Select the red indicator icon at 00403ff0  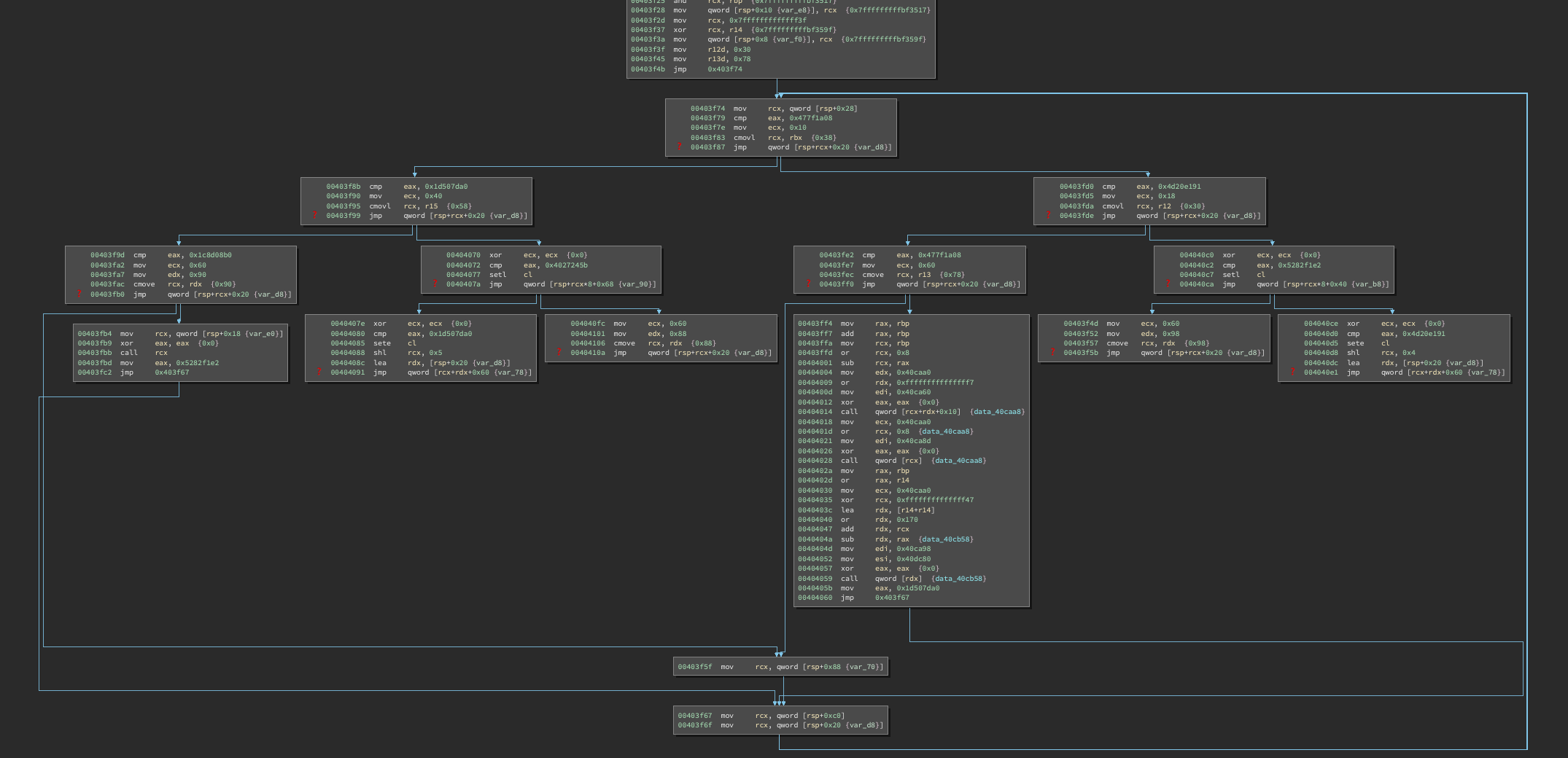point(808,284)
